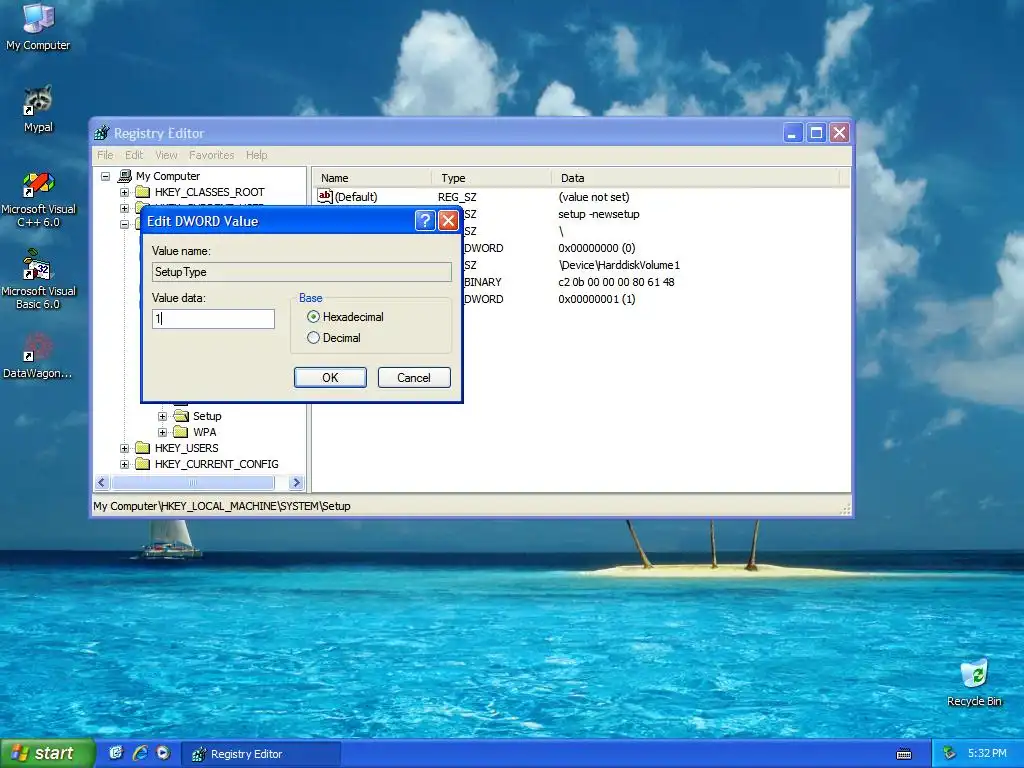Open the DataWagon desktop shortcut
Viewport: 1024px width, 768px height.
pyautogui.click(x=38, y=356)
